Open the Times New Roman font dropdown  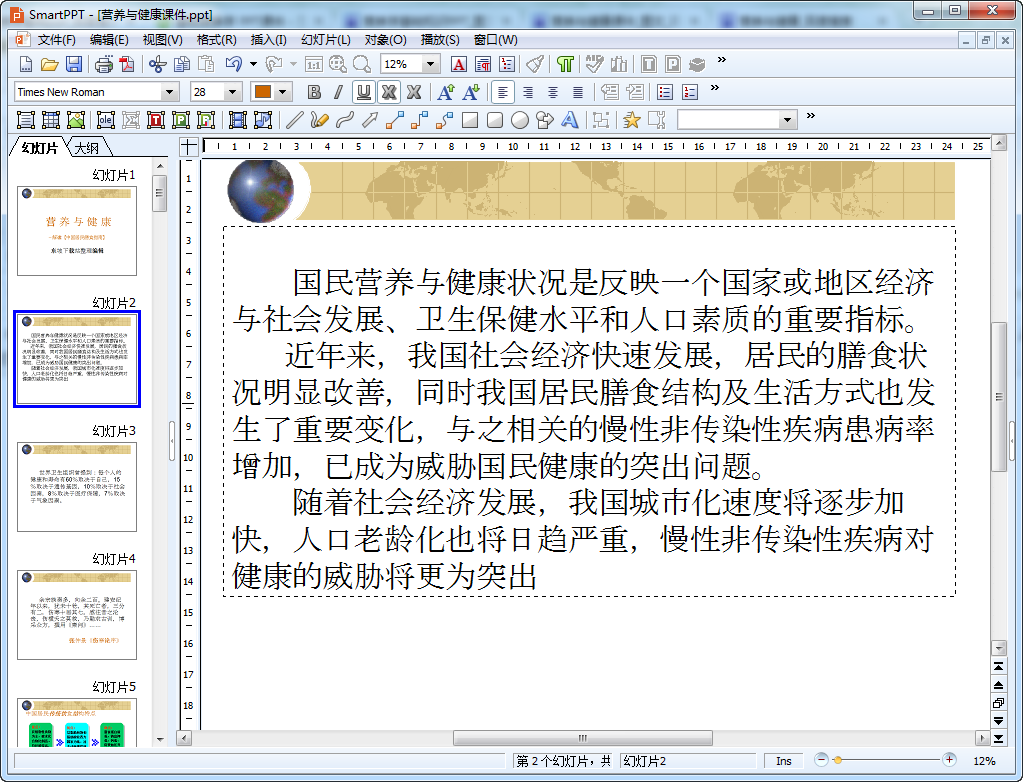click(x=170, y=92)
